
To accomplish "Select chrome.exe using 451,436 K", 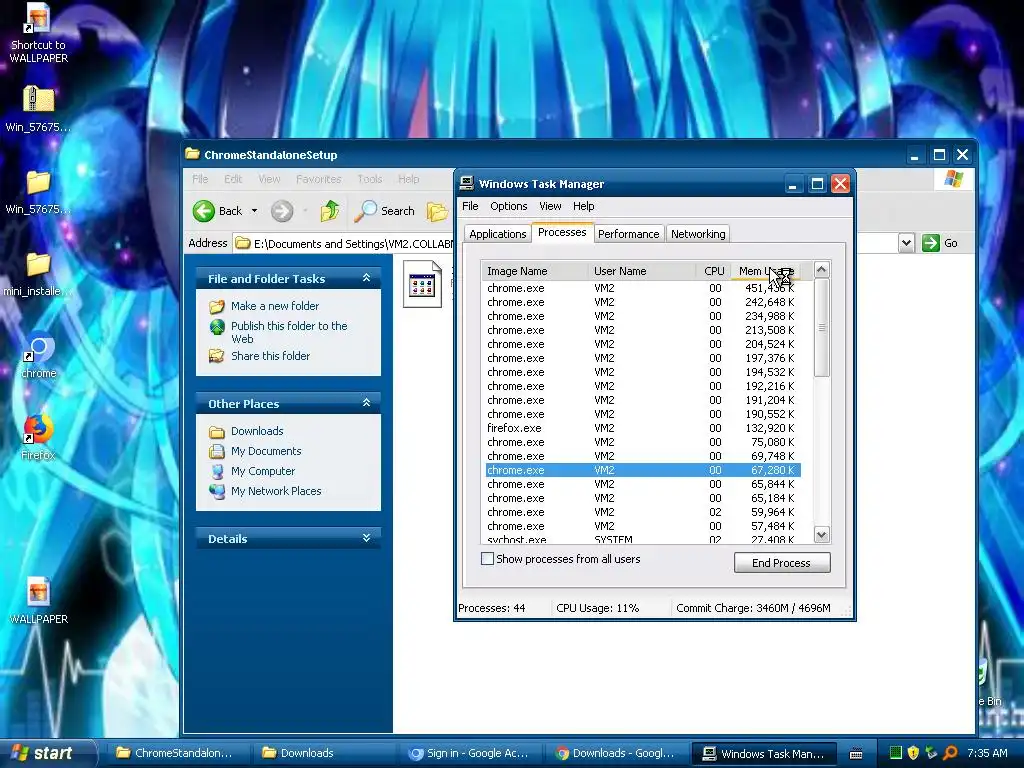I will pyautogui.click(x=643, y=288).
